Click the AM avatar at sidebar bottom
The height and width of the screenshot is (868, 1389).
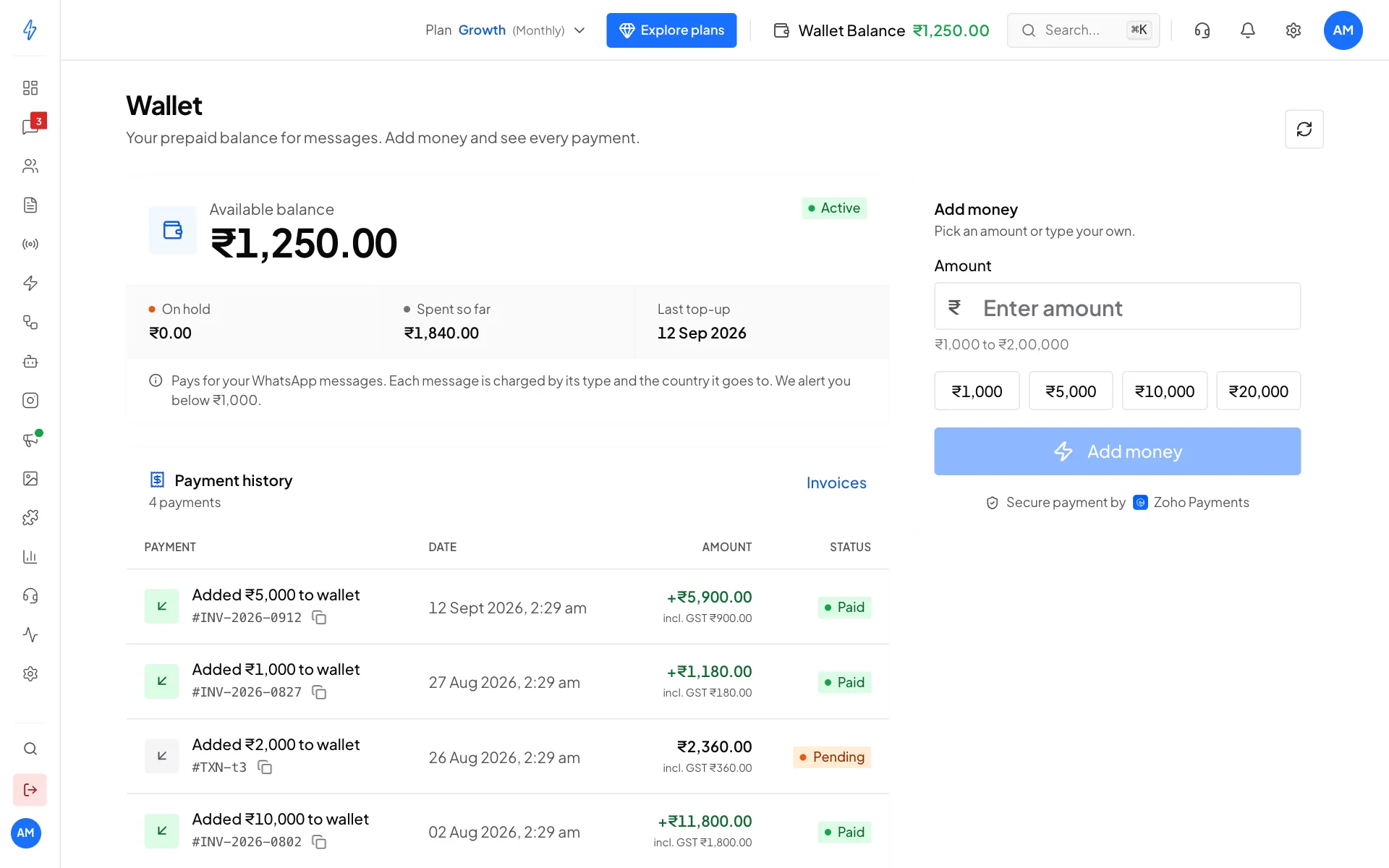pyautogui.click(x=25, y=833)
